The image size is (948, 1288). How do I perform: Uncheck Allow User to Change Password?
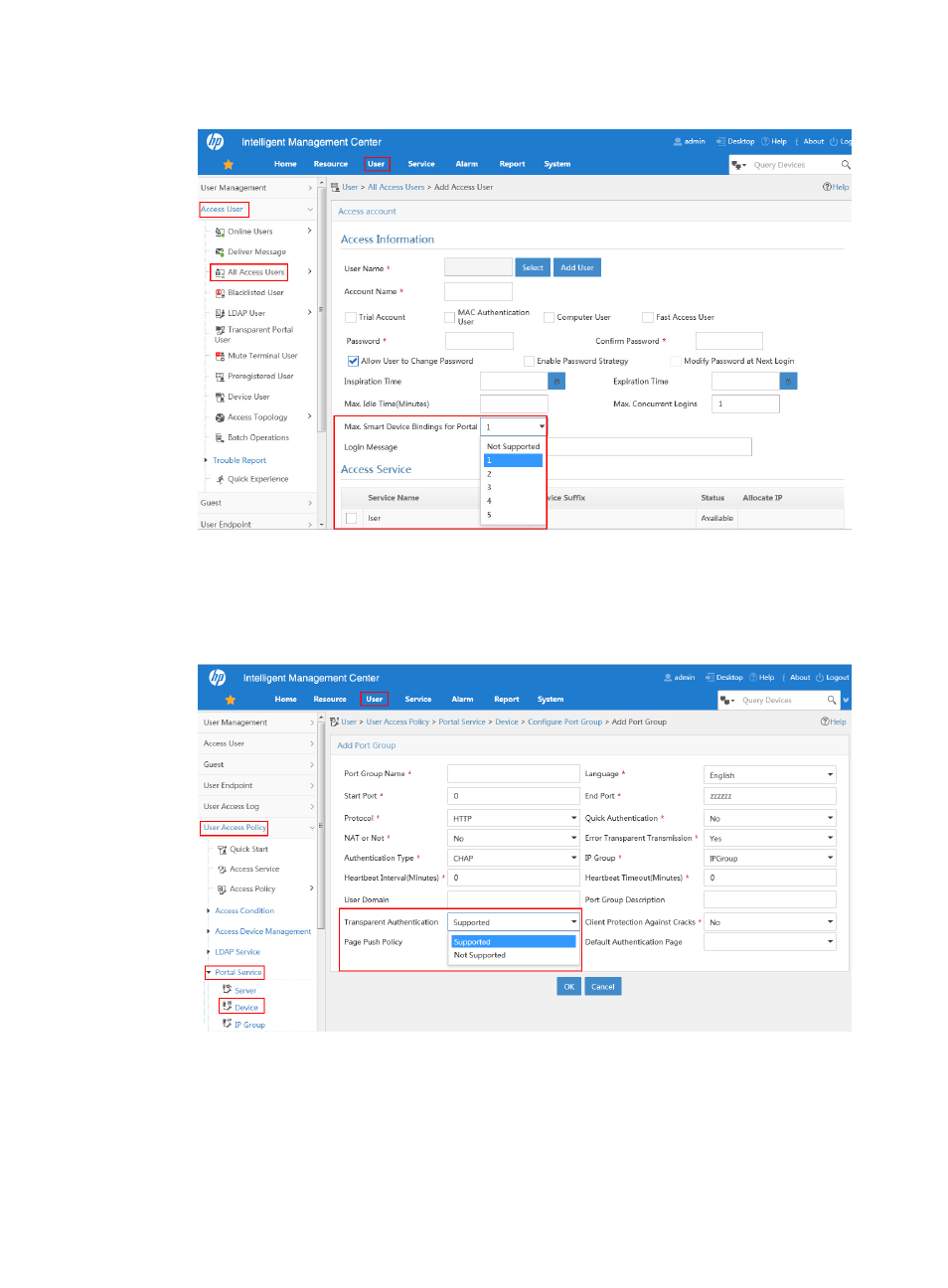coord(353,362)
